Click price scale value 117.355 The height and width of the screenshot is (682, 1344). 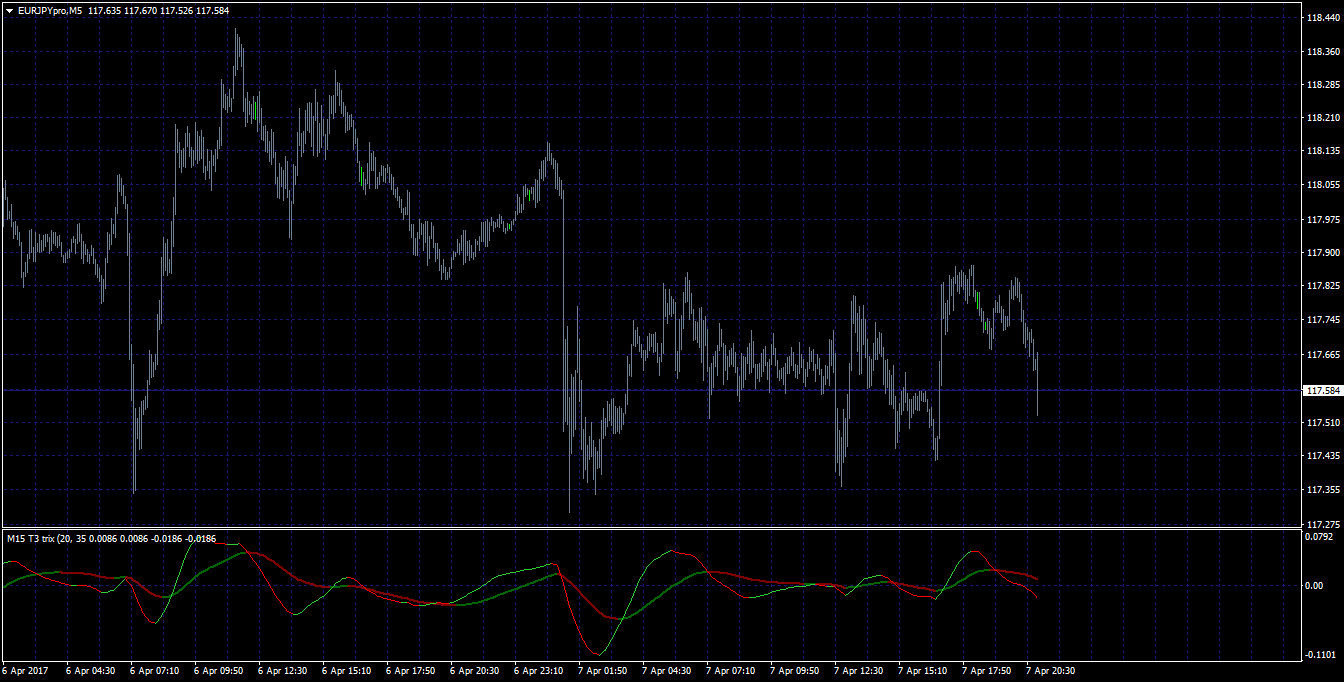(1322, 489)
